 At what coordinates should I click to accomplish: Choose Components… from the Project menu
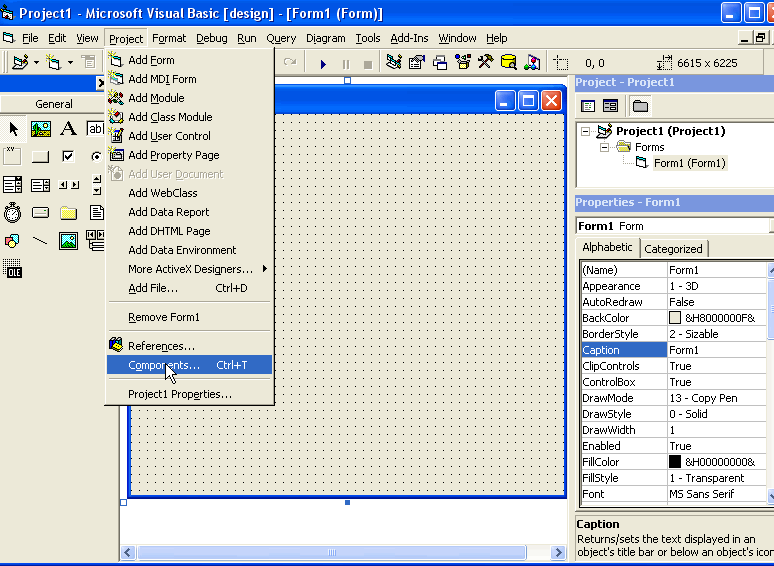190,365
